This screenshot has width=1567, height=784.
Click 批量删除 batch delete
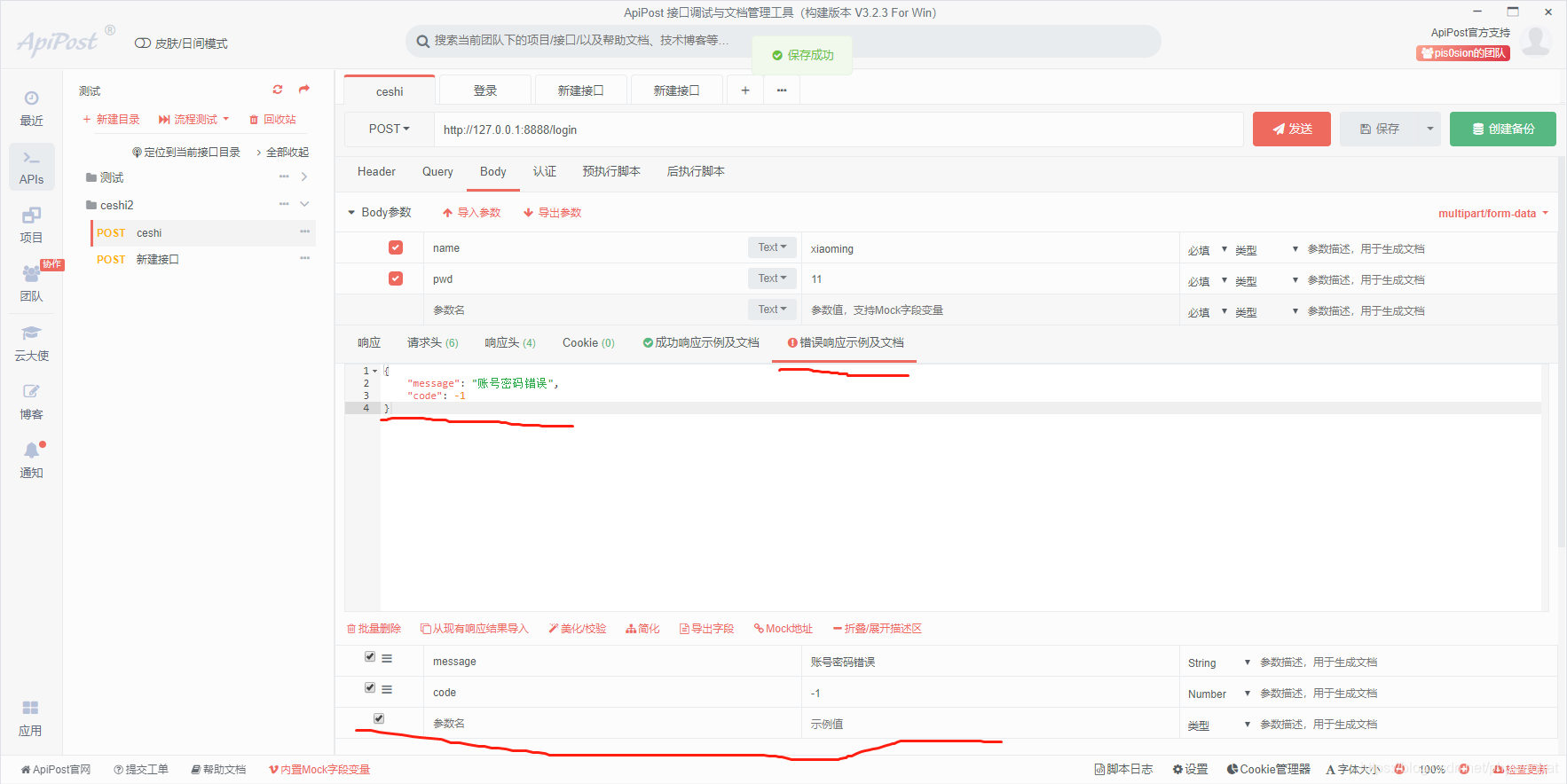click(x=374, y=629)
